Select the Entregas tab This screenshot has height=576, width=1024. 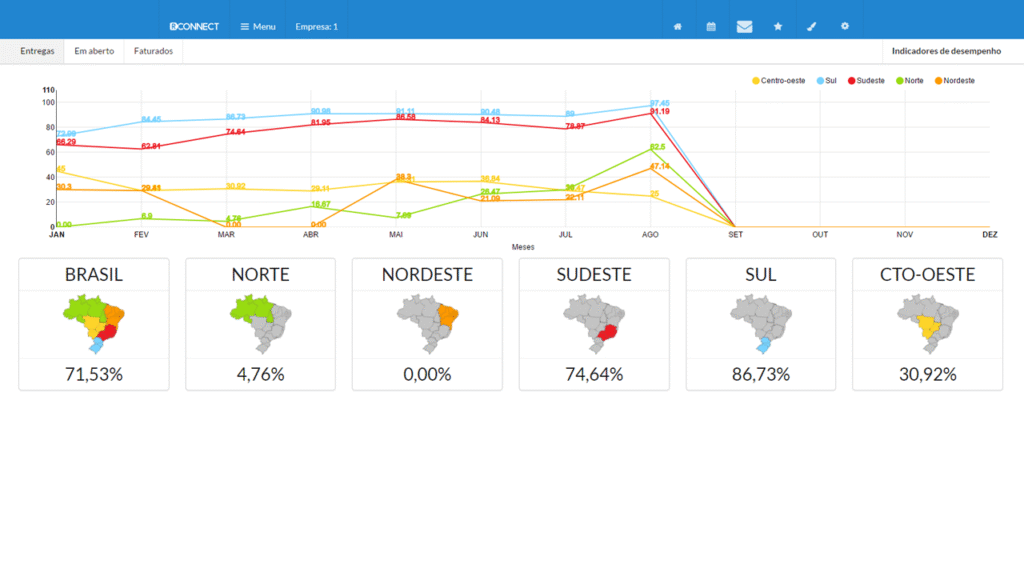coord(38,50)
